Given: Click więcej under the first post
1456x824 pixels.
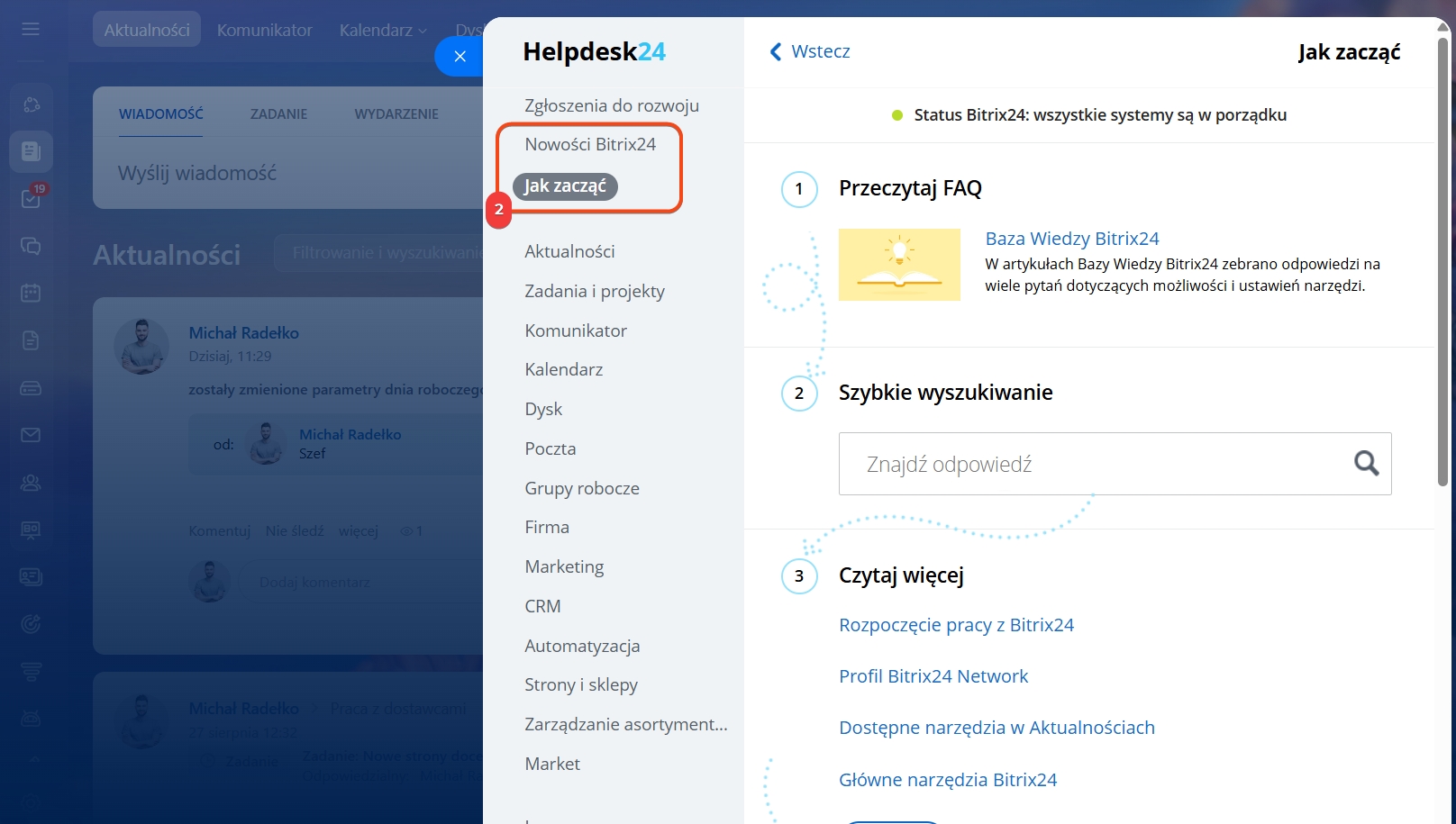Looking at the screenshot, I should tap(359, 531).
